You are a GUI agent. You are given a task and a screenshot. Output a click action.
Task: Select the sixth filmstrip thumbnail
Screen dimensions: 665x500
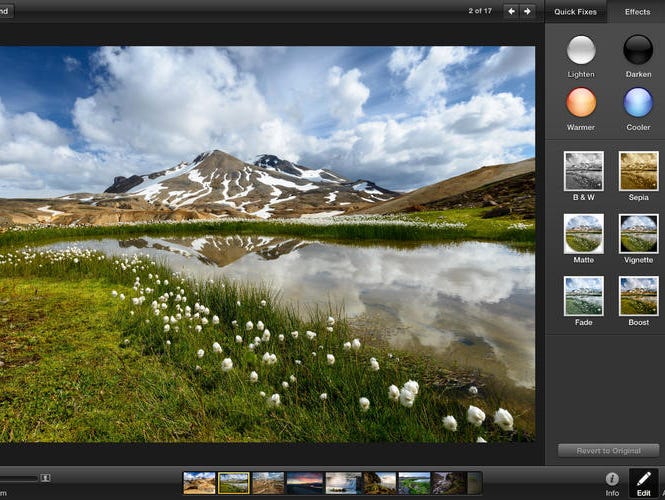(x=380, y=483)
